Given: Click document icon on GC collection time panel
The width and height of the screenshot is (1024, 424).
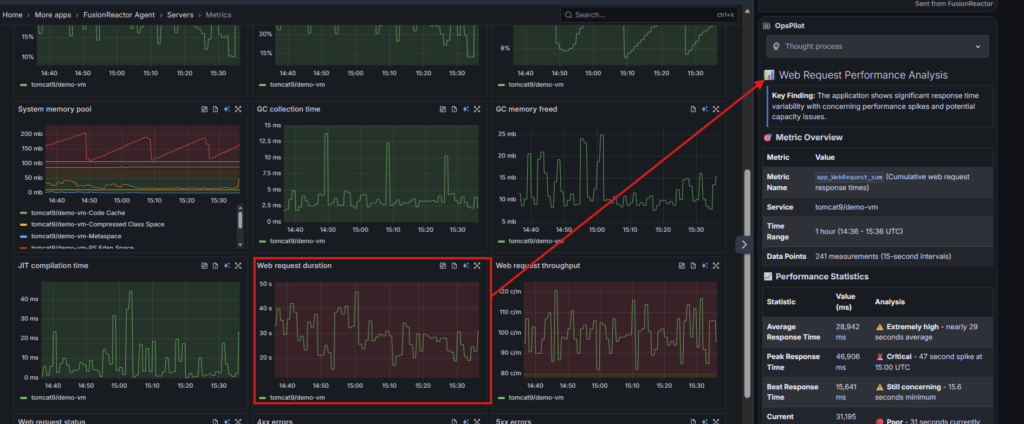Looking at the screenshot, I should tap(454, 109).
